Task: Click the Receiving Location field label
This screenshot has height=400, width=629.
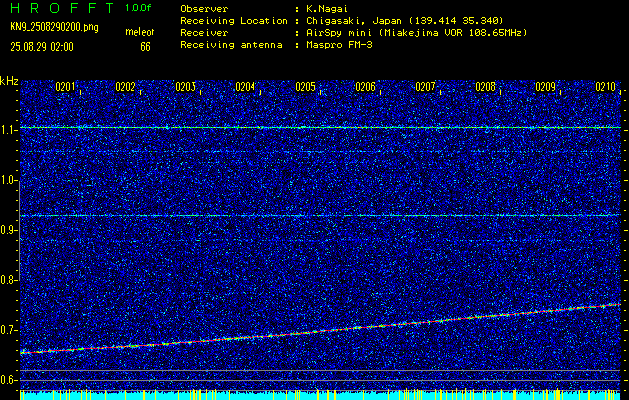Action: pyautogui.click(x=234, y=21)
